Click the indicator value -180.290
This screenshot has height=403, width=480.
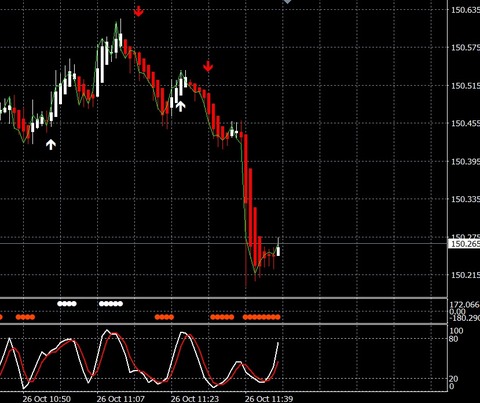465,318
